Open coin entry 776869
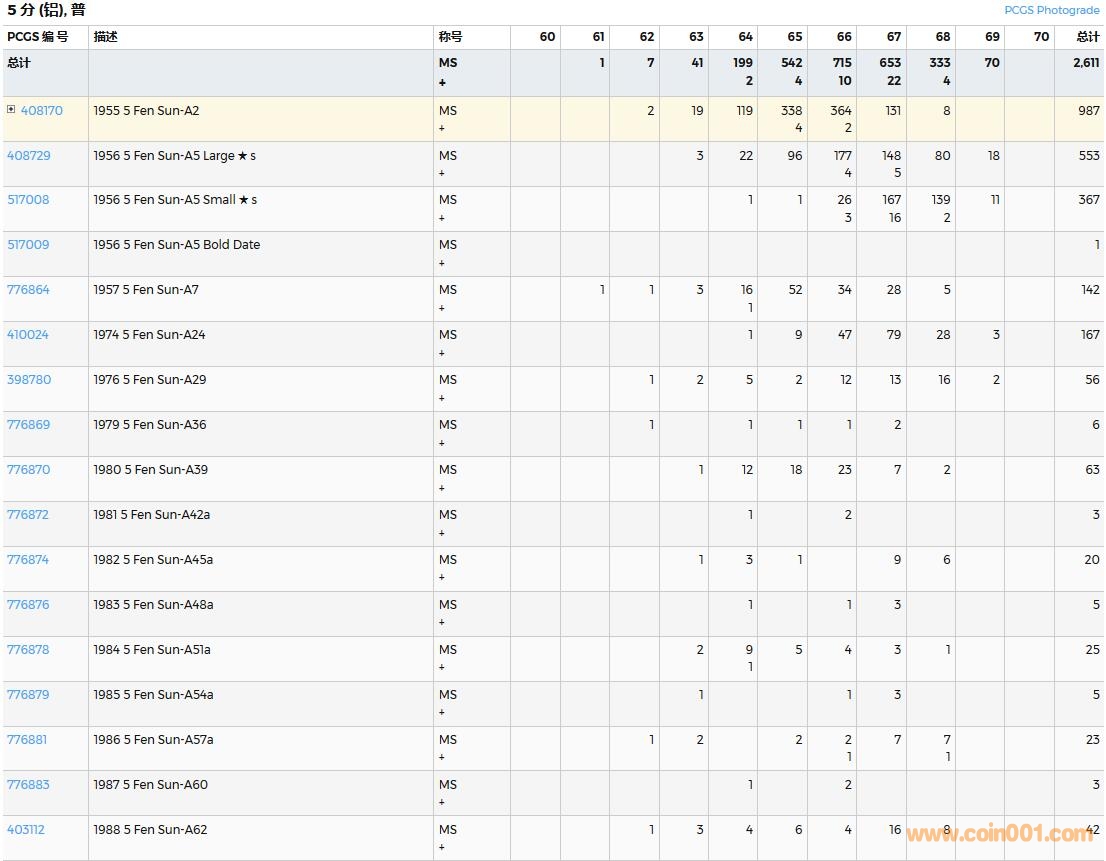The image size is (1106, 861). pyautogui.click(x=28, y=425)
